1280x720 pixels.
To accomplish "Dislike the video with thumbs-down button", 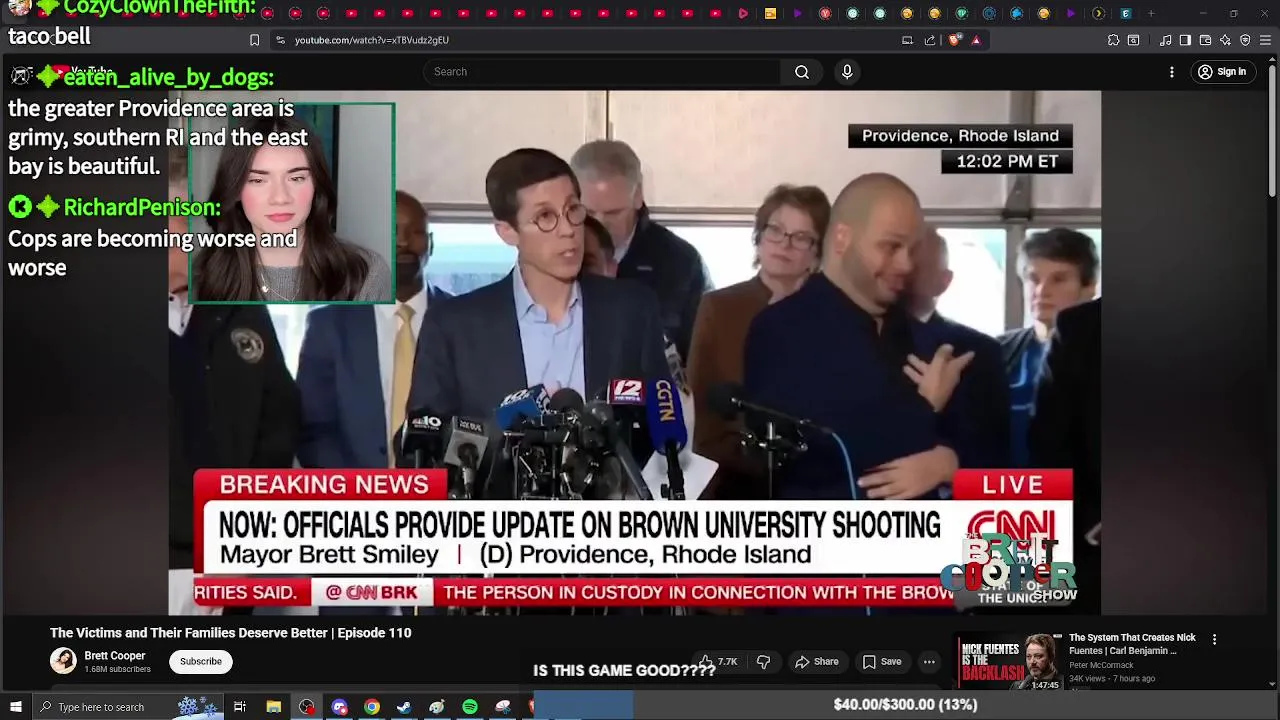I will pyautogui.click(x=763, y=662).
